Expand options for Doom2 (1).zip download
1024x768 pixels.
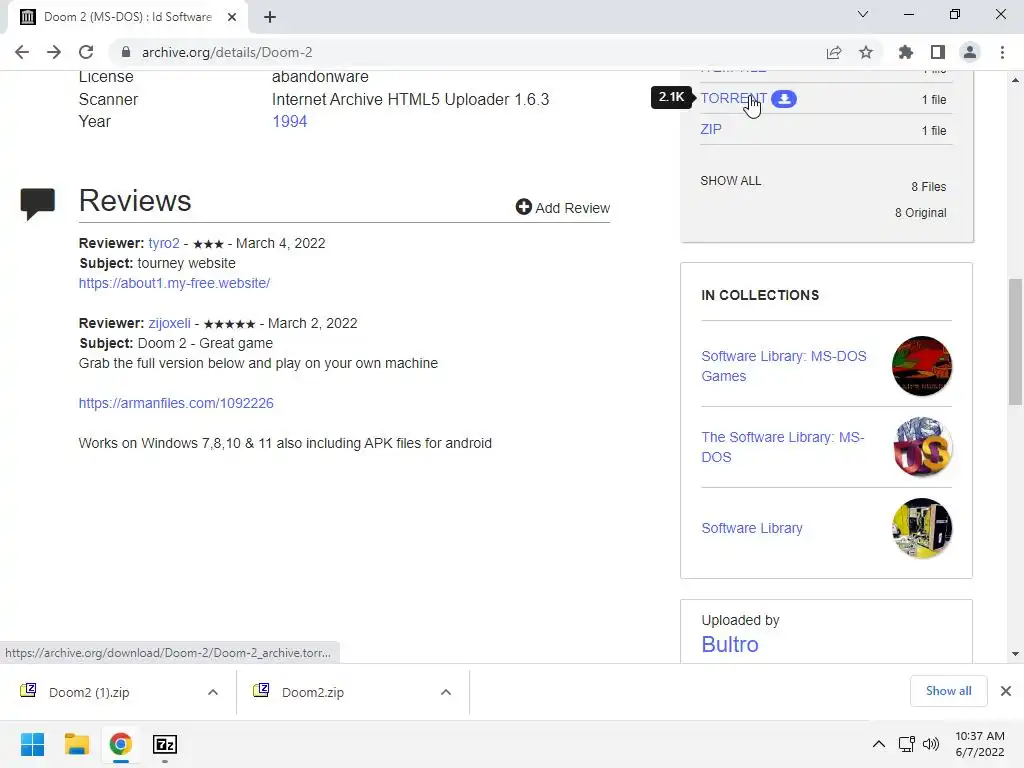tap(213, 692)
